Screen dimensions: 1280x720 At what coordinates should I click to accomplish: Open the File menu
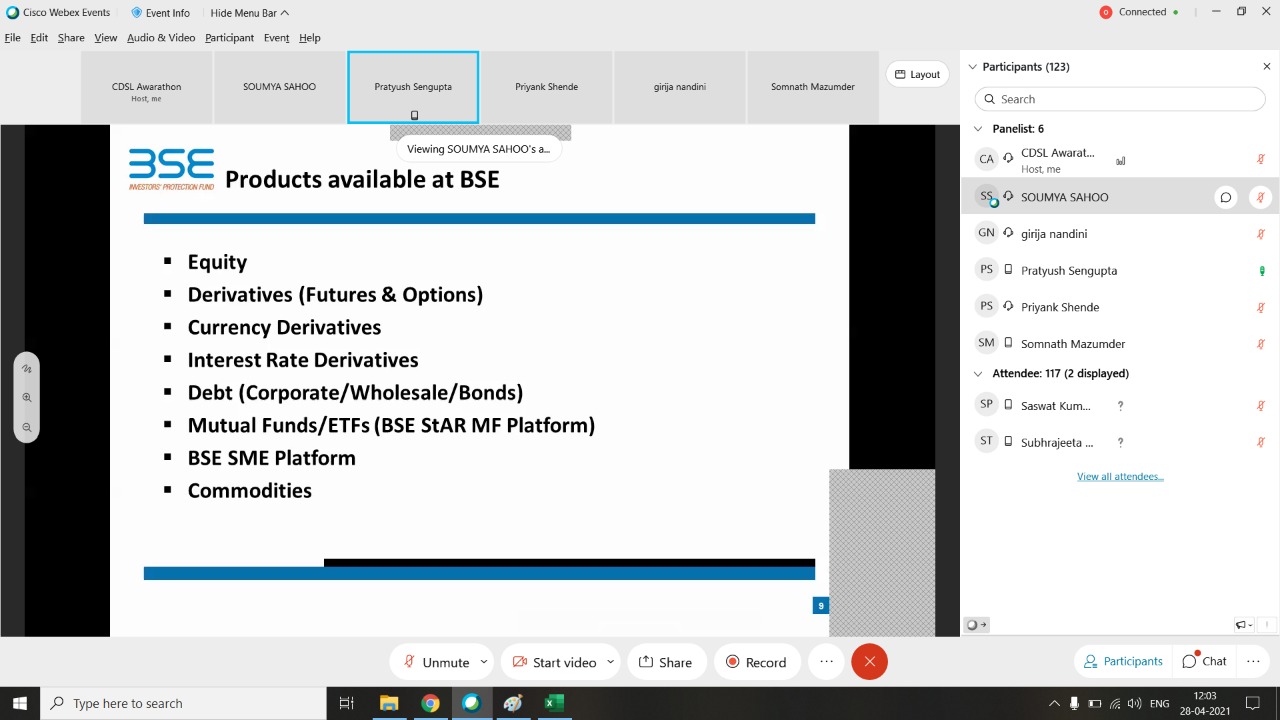coord(13,38)
